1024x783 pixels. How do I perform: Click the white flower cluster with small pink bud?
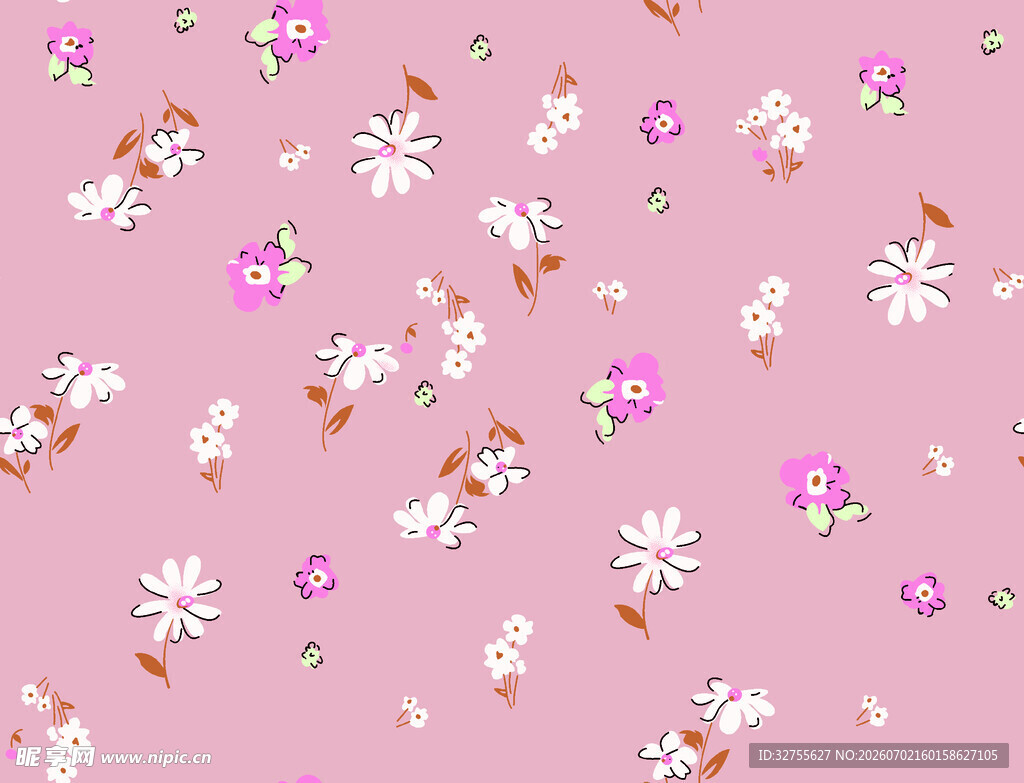(777, 132)
